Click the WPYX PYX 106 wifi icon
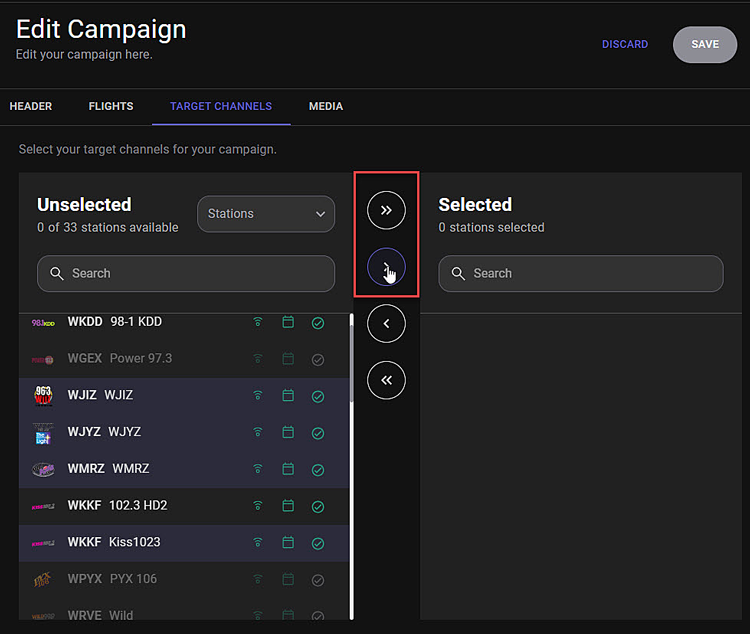750x634 pixels. click(x=258, y=579)
